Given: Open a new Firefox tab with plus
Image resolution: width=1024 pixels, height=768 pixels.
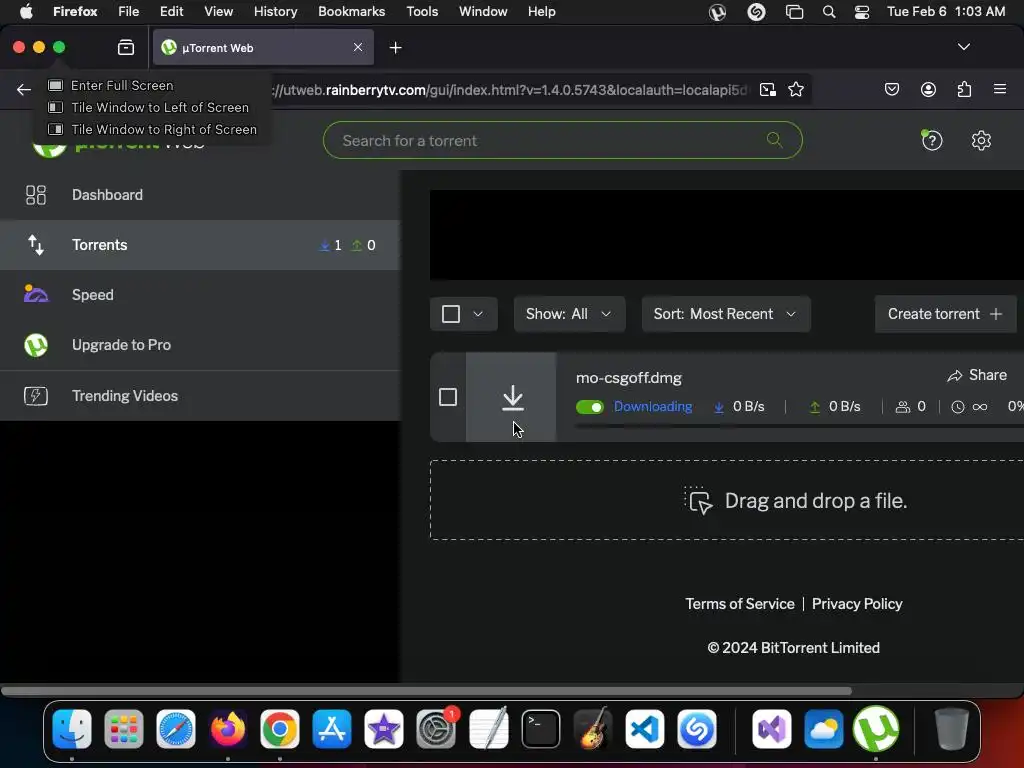Looking at the screenshot, I should tap(395, 48).
